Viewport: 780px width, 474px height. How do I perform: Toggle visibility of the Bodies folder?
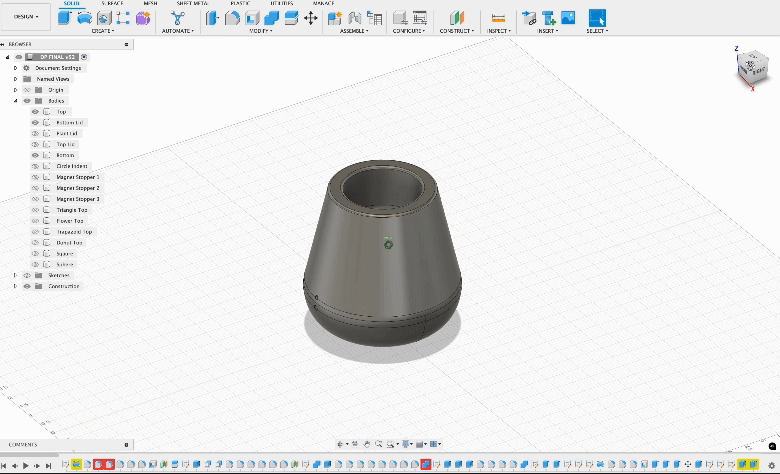coord(27,100)
